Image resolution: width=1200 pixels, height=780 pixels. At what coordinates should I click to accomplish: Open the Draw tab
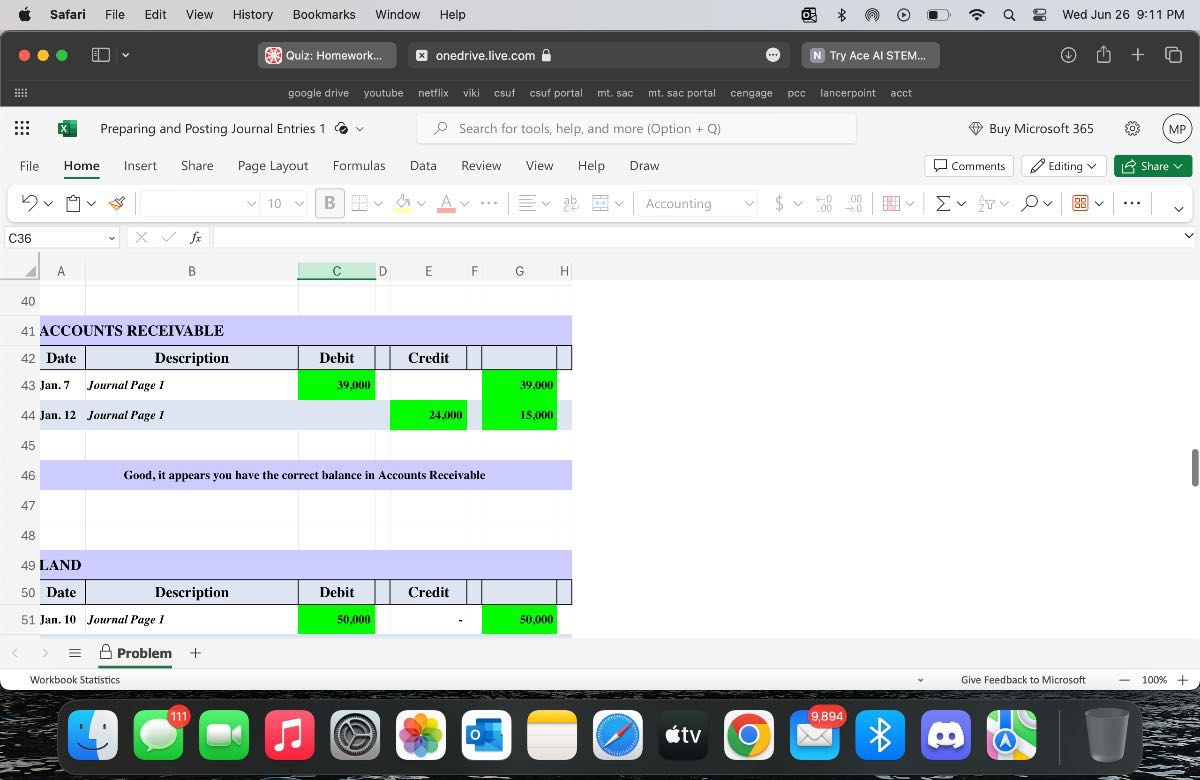(x=644, y=166)
